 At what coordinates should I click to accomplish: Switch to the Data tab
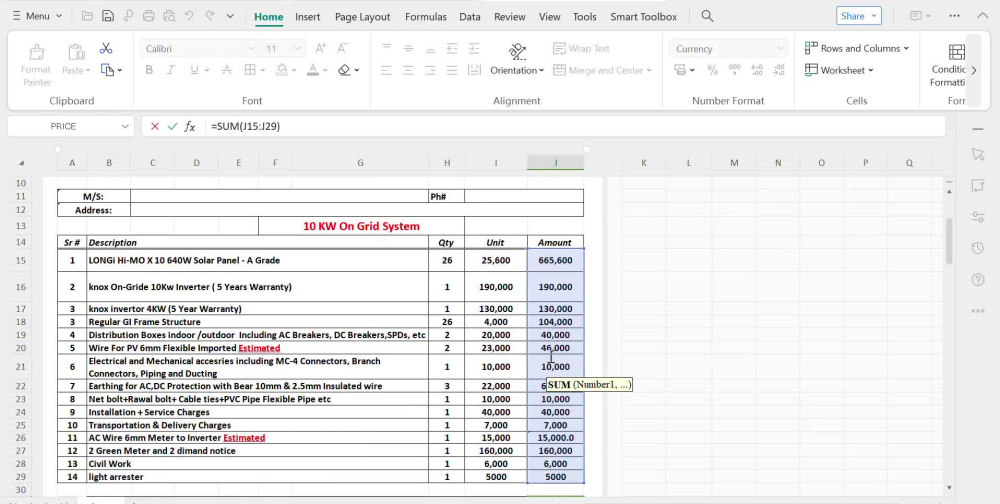470,17
